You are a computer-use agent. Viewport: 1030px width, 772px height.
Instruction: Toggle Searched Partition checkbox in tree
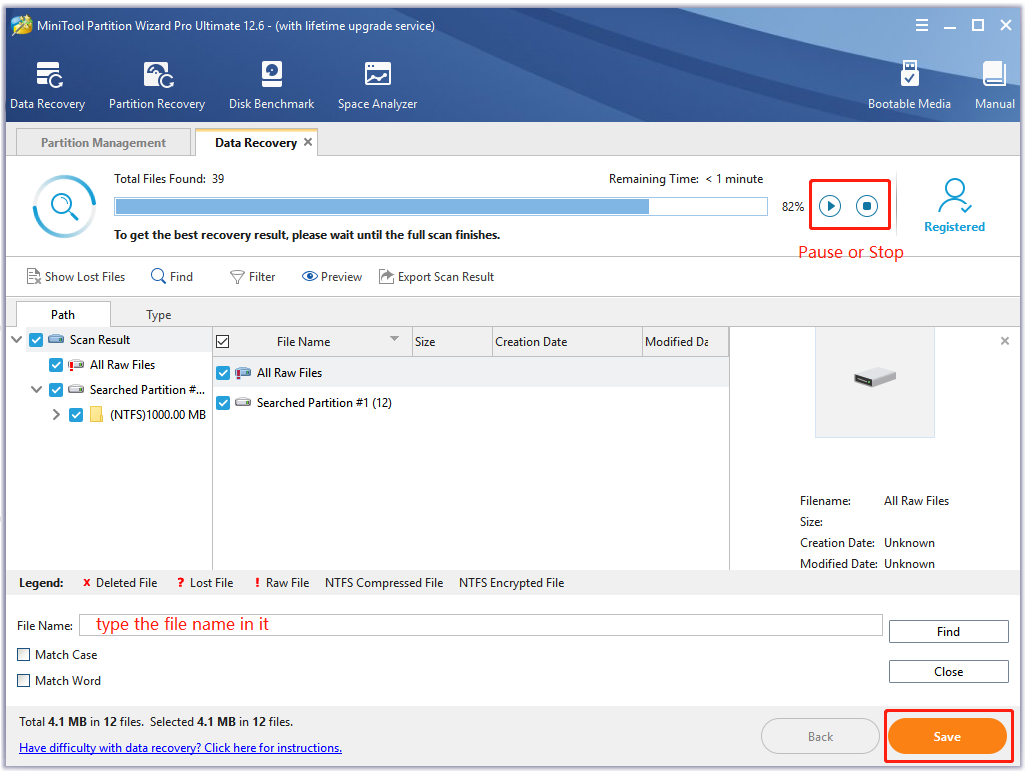[x=56, y=390]
